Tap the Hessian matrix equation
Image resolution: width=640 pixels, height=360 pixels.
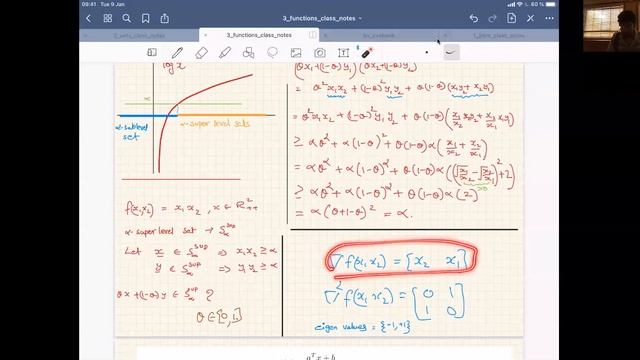click(x=394, y=300)
